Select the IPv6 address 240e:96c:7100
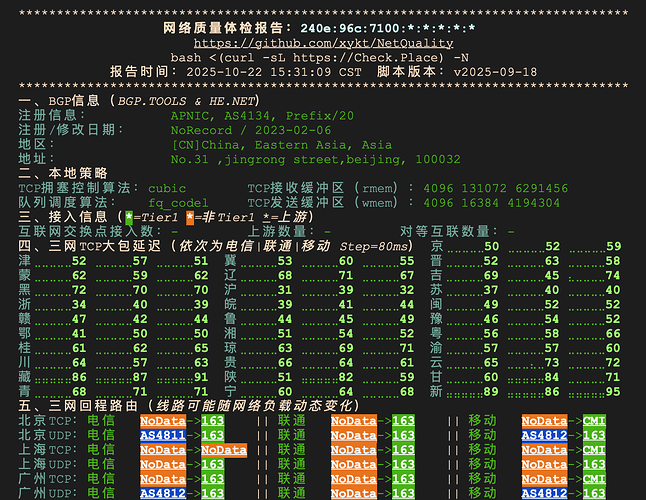Image resolution: width=646 pixels, height=500 pixels. click(x=350, y=28)
